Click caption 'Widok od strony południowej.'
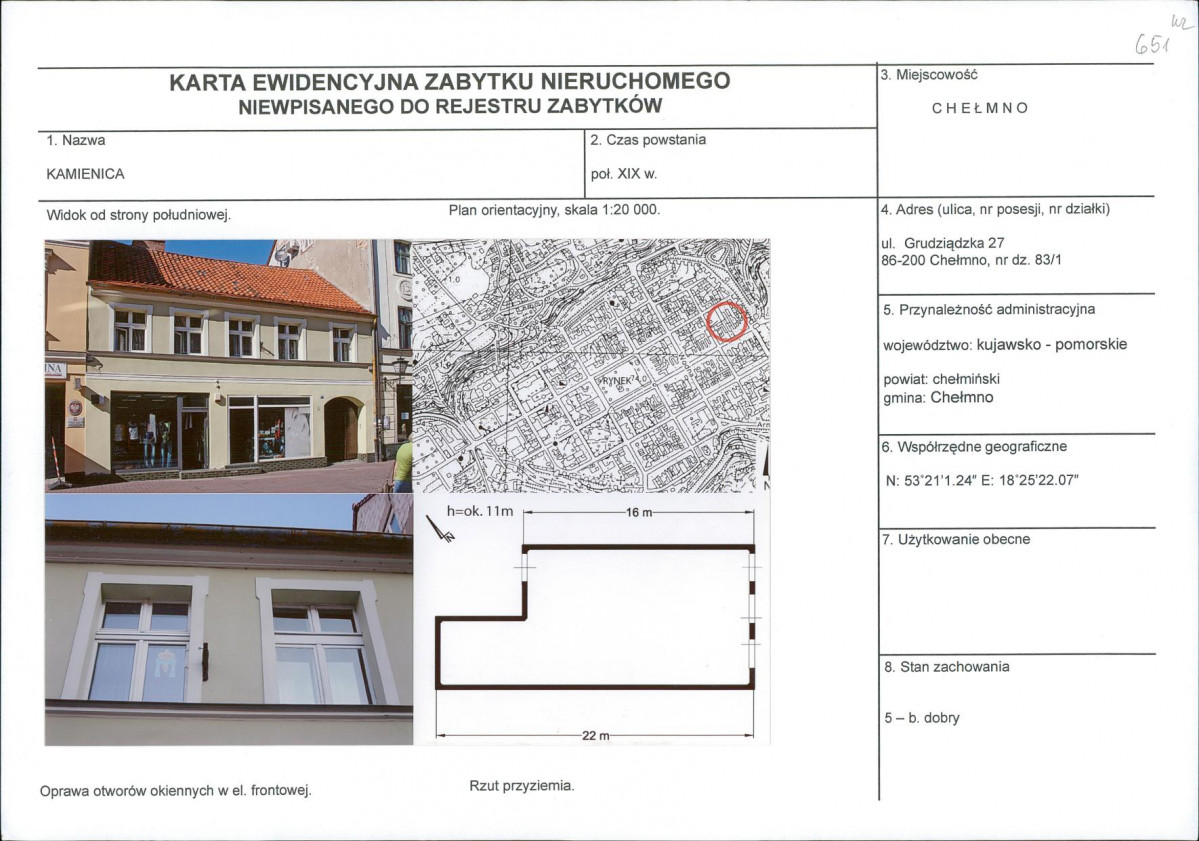 coord(138,216)
